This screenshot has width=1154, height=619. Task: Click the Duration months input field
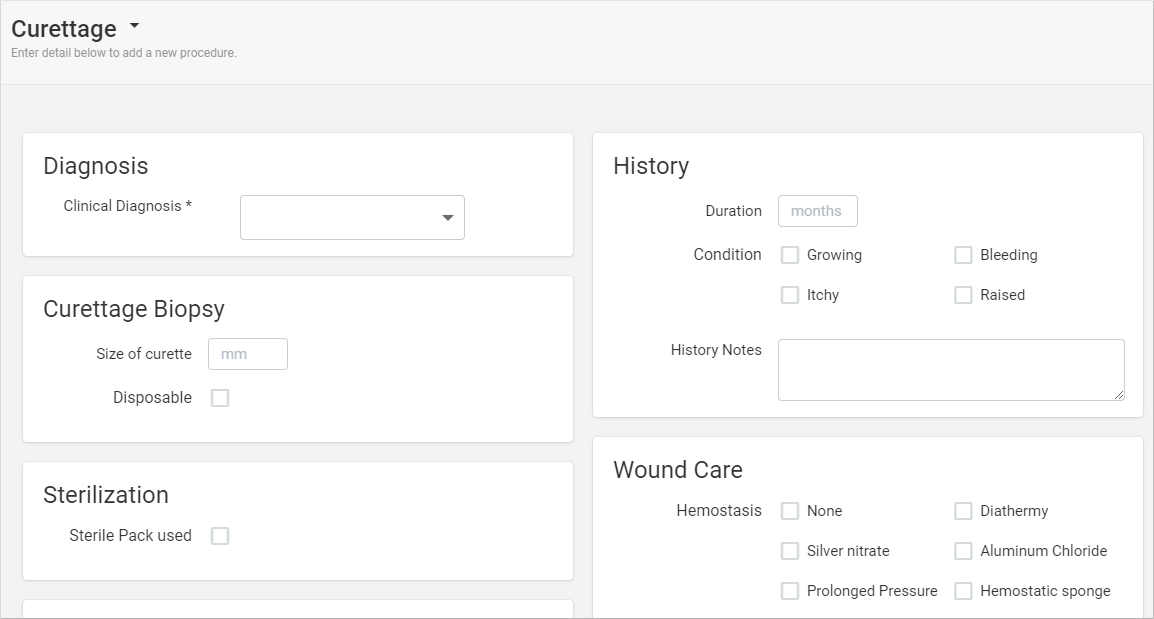(817, 211)
